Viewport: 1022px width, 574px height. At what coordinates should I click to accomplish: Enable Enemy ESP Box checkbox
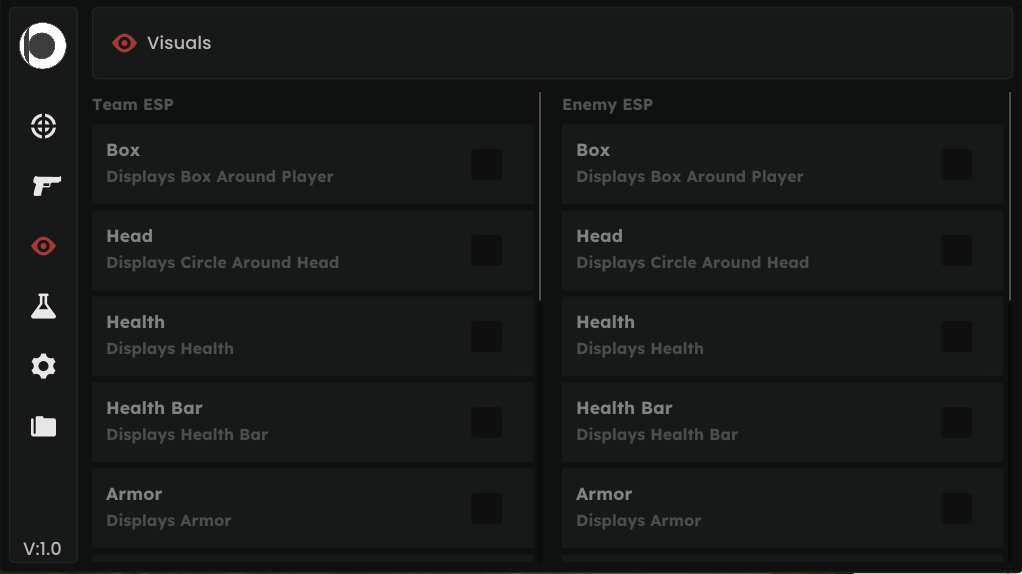pos(956,165)
